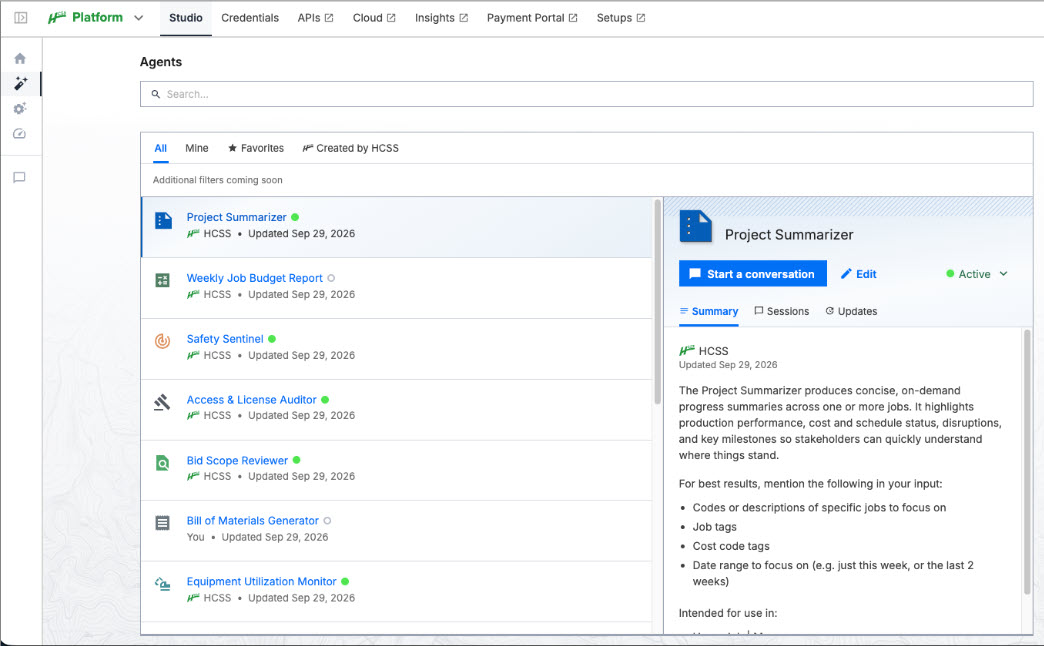Start a conversation with Project Summarizer
This screenshot has height=646, width=1044.
[x=753, y=274]
